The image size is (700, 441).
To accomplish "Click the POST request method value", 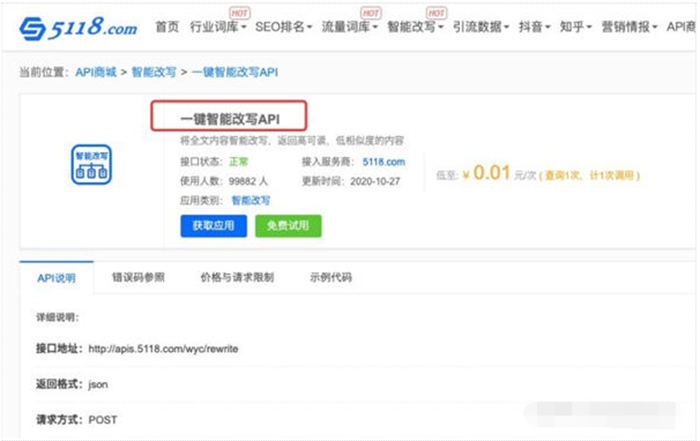I will coord(103,420).
